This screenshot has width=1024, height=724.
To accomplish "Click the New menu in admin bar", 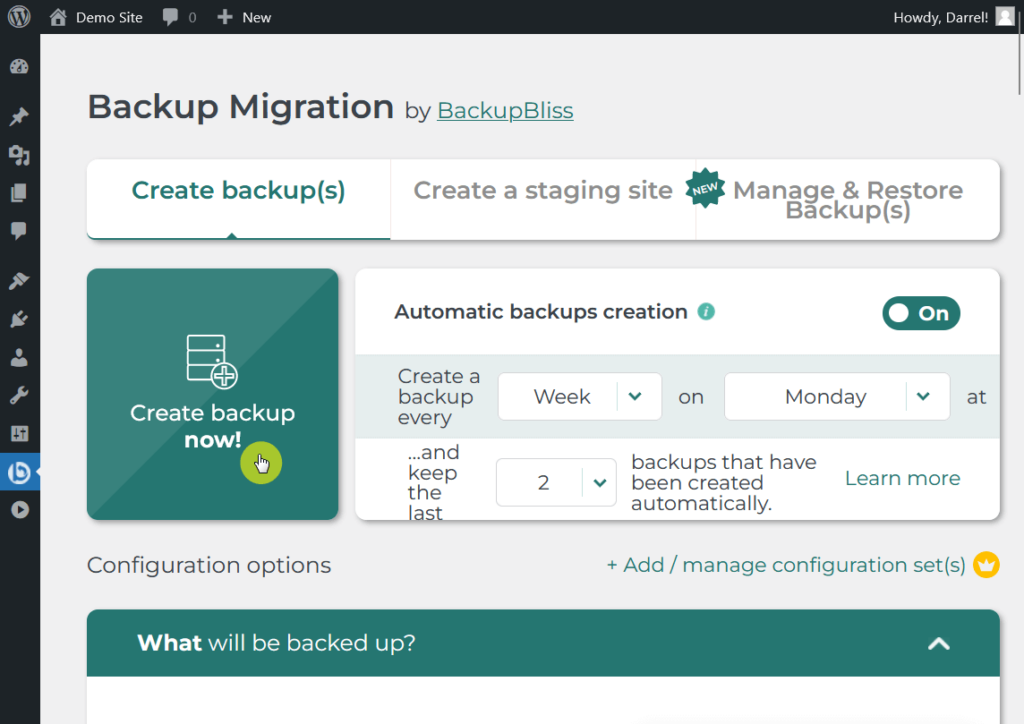I will (x=244, y=17).
